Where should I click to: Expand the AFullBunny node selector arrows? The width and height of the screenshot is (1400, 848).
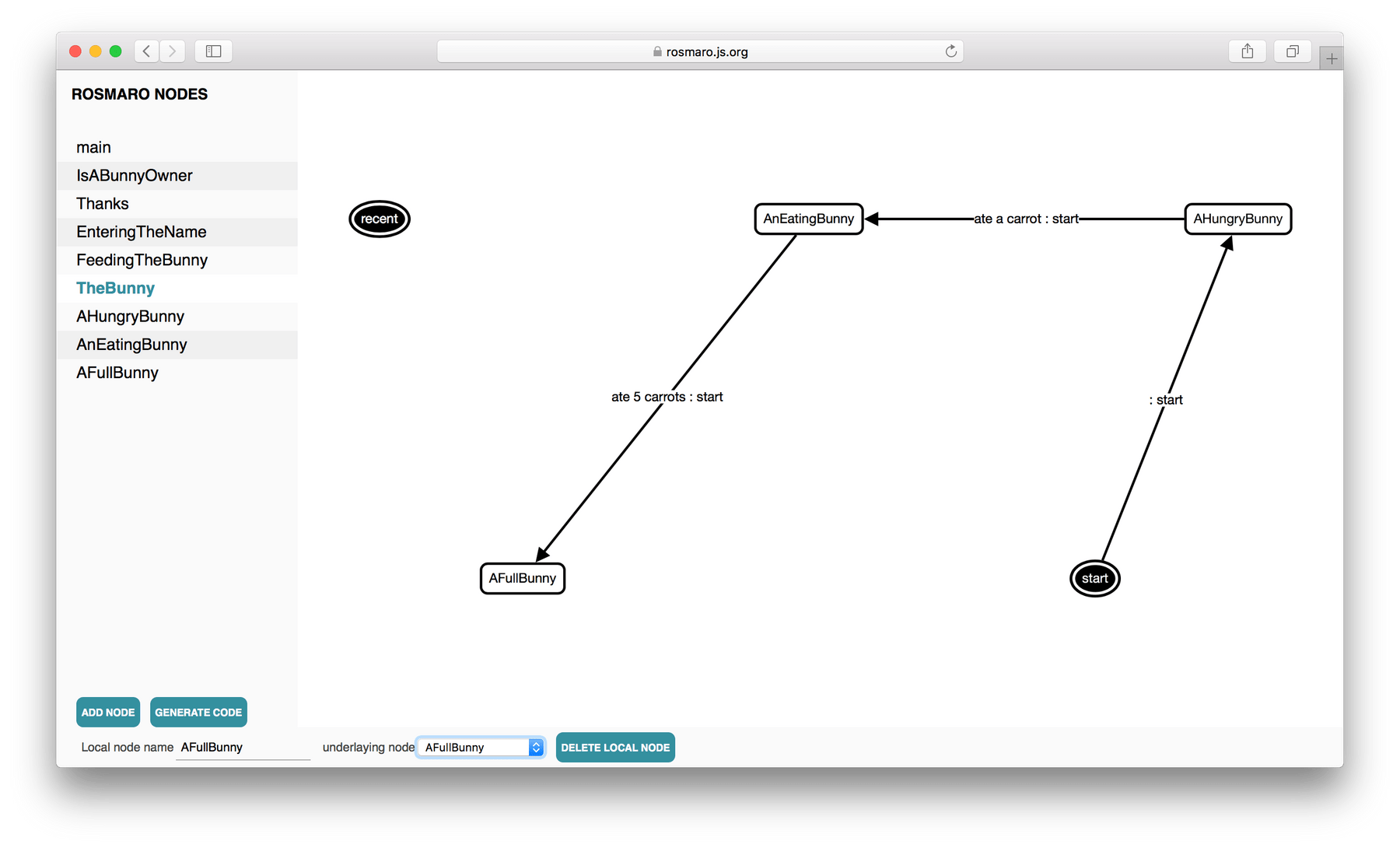[x=536, y=747]
